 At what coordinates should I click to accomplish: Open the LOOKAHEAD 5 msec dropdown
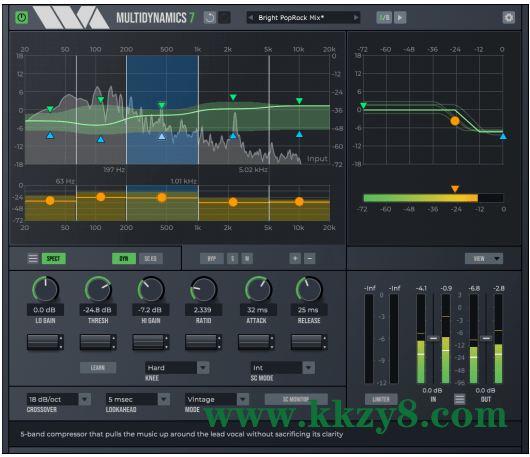[x=138, y=399]
